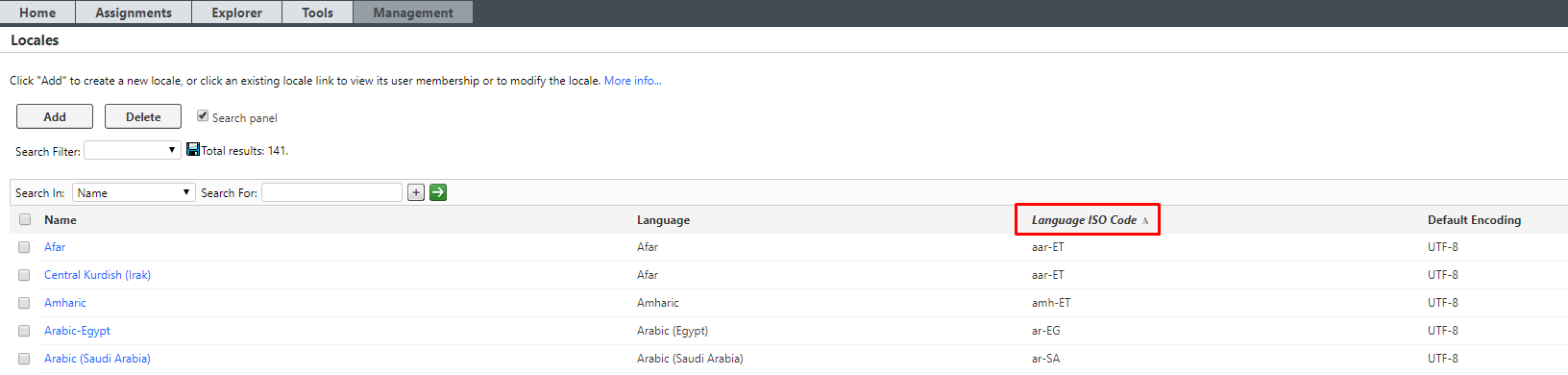Open the Arabic-Egypt locale link

coord(77,331)
